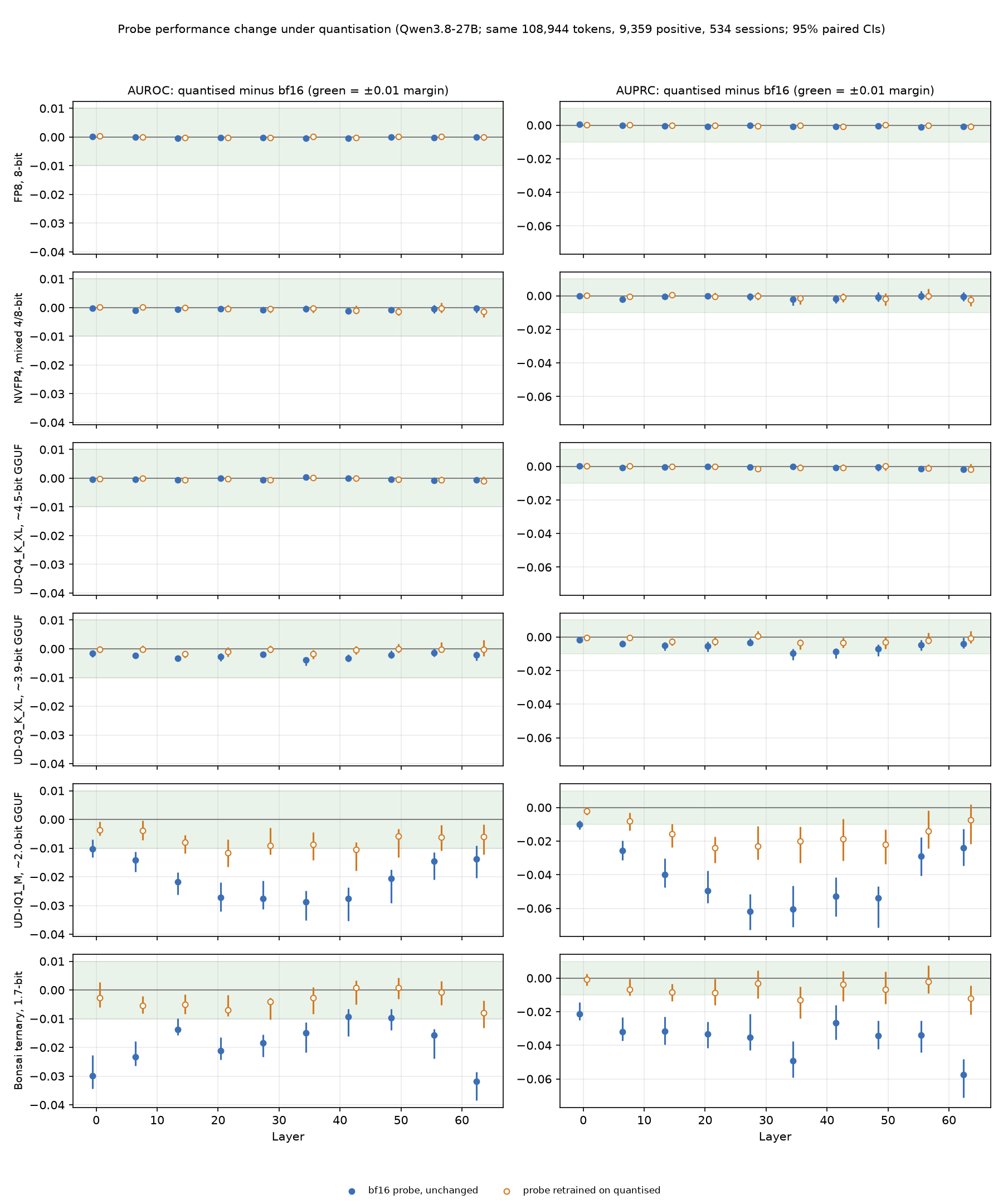Click the 'UD-IQ1_M, ~2.0-bit GGUF' row label
This screenshot has height=1204, width=1003.
[x=18, y=860]
